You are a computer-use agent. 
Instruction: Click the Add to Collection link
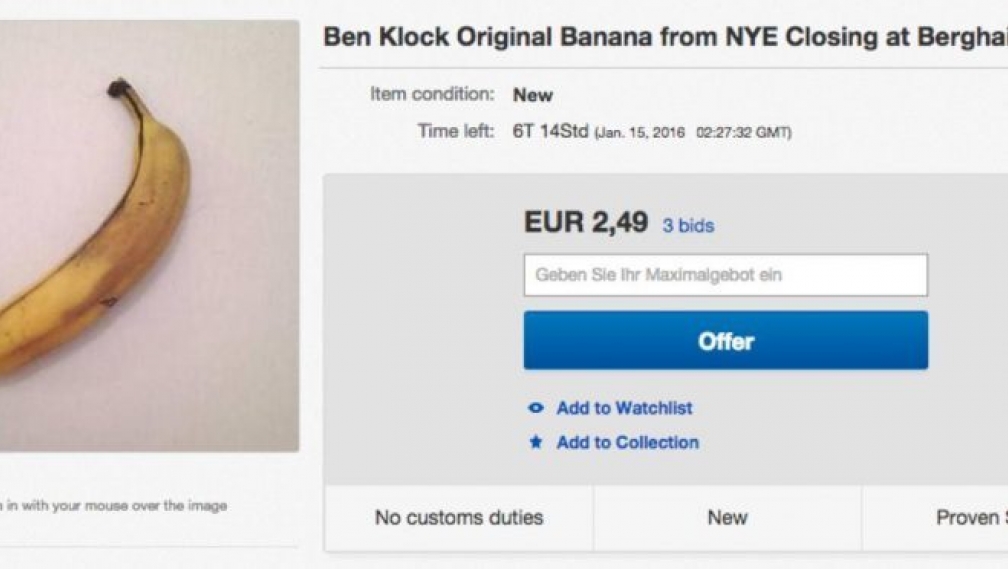point(627,442)
